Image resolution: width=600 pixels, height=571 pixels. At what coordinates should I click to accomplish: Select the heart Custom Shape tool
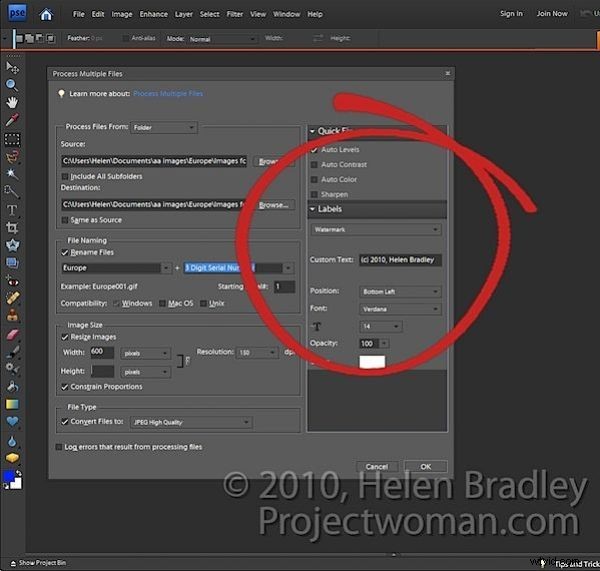click(12, 422)
